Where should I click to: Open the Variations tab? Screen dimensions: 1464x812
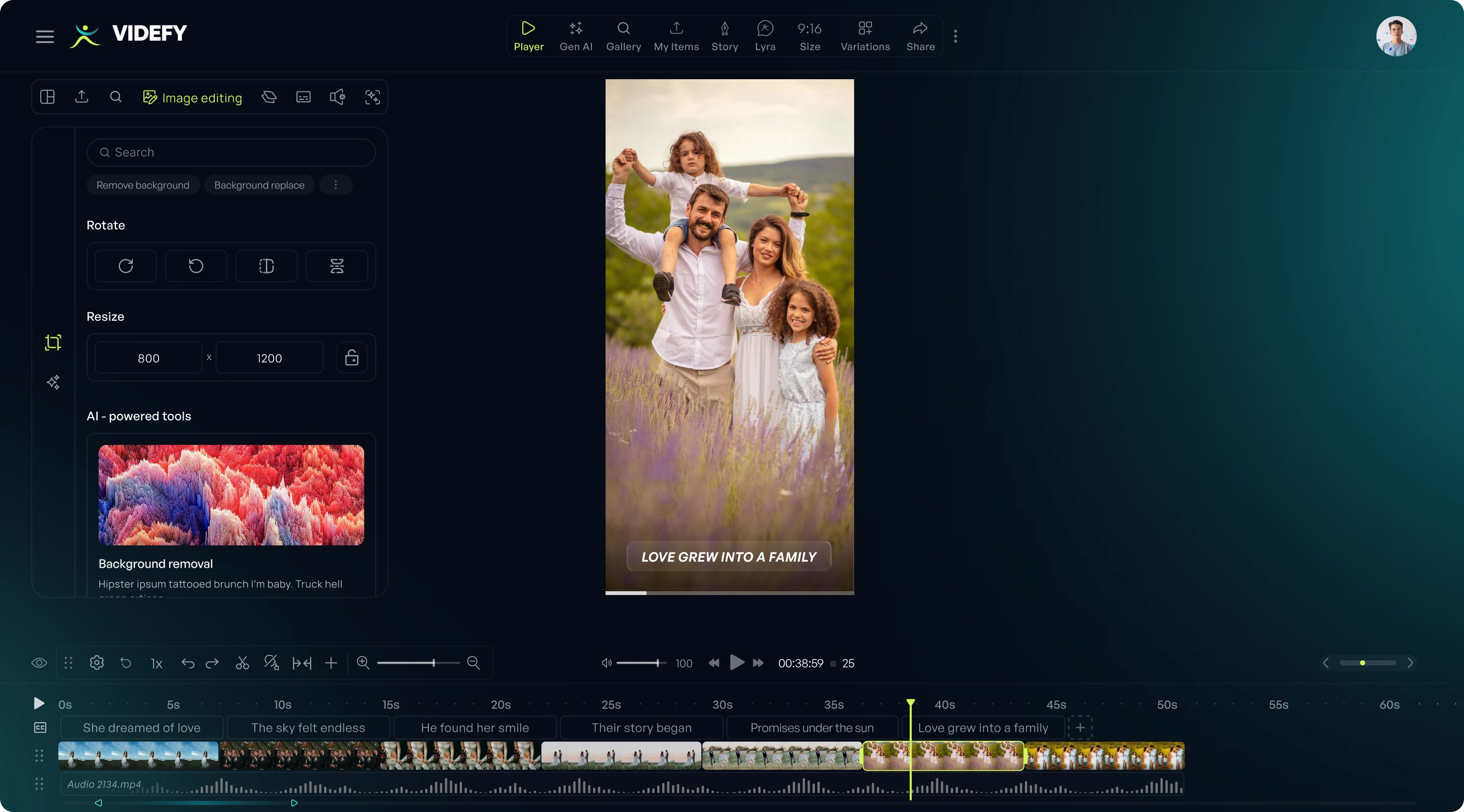[x=865, y=36]
